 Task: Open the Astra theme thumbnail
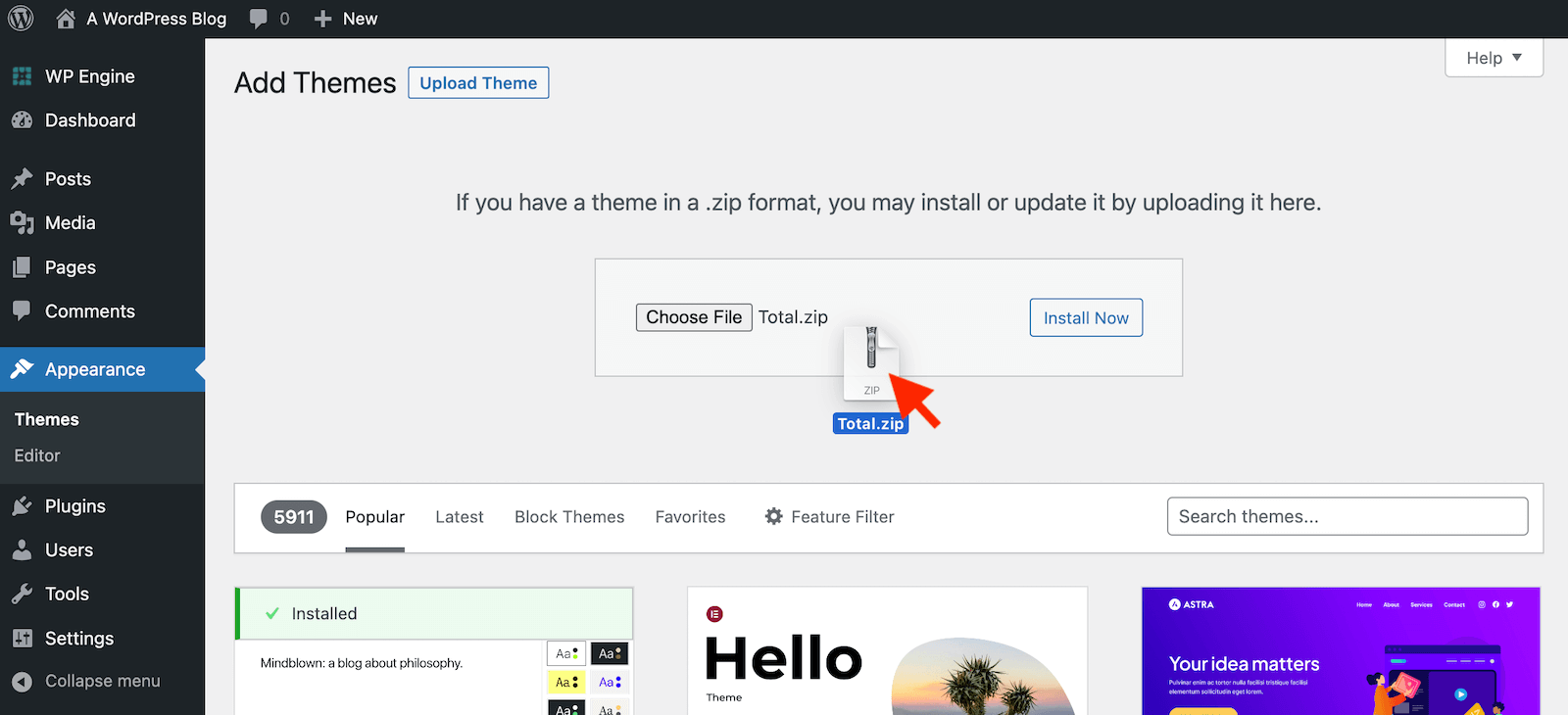tap(1341, 651)
